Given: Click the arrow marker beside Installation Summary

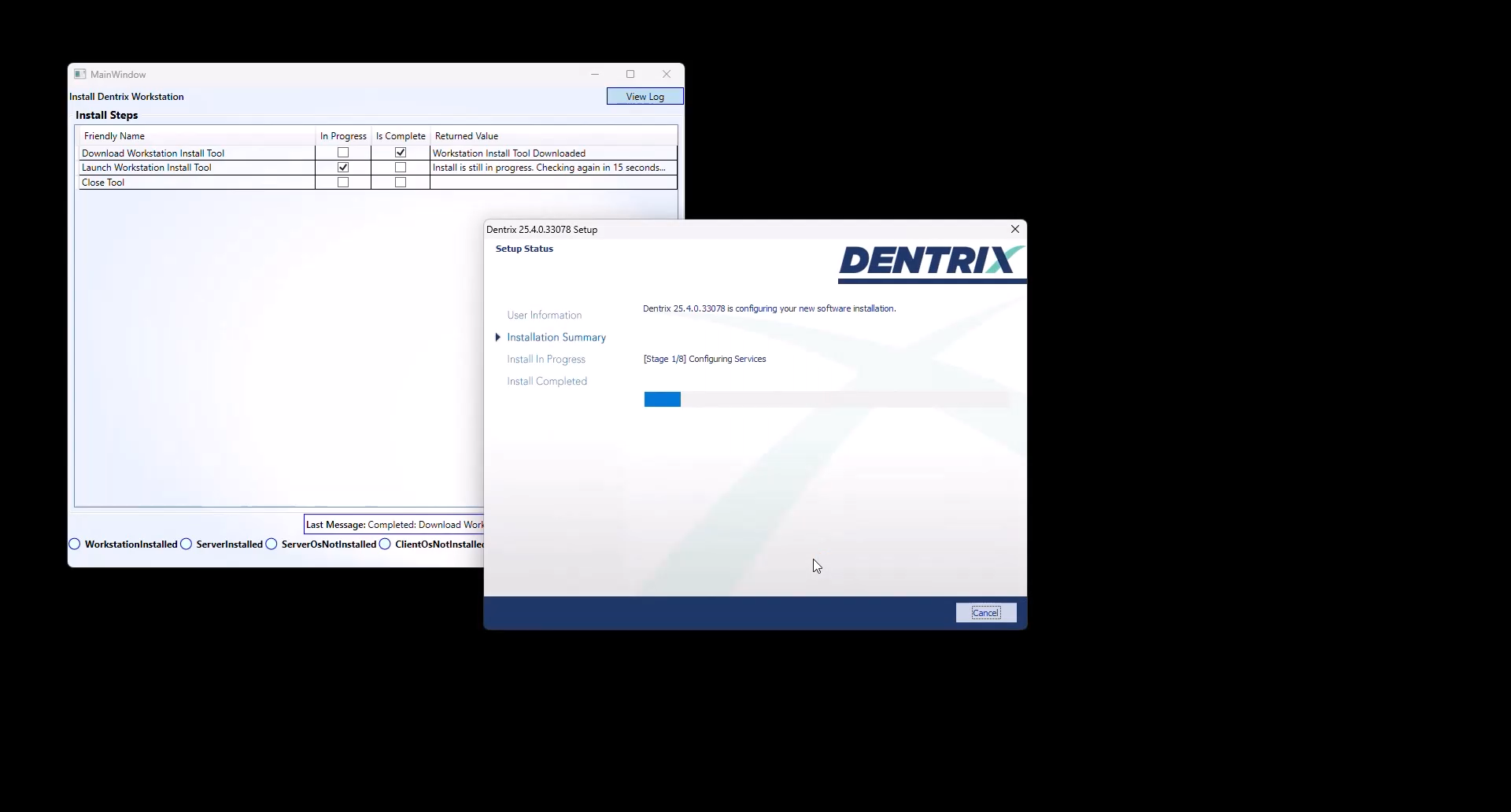Looking at the screenshot, I should 497,338.
